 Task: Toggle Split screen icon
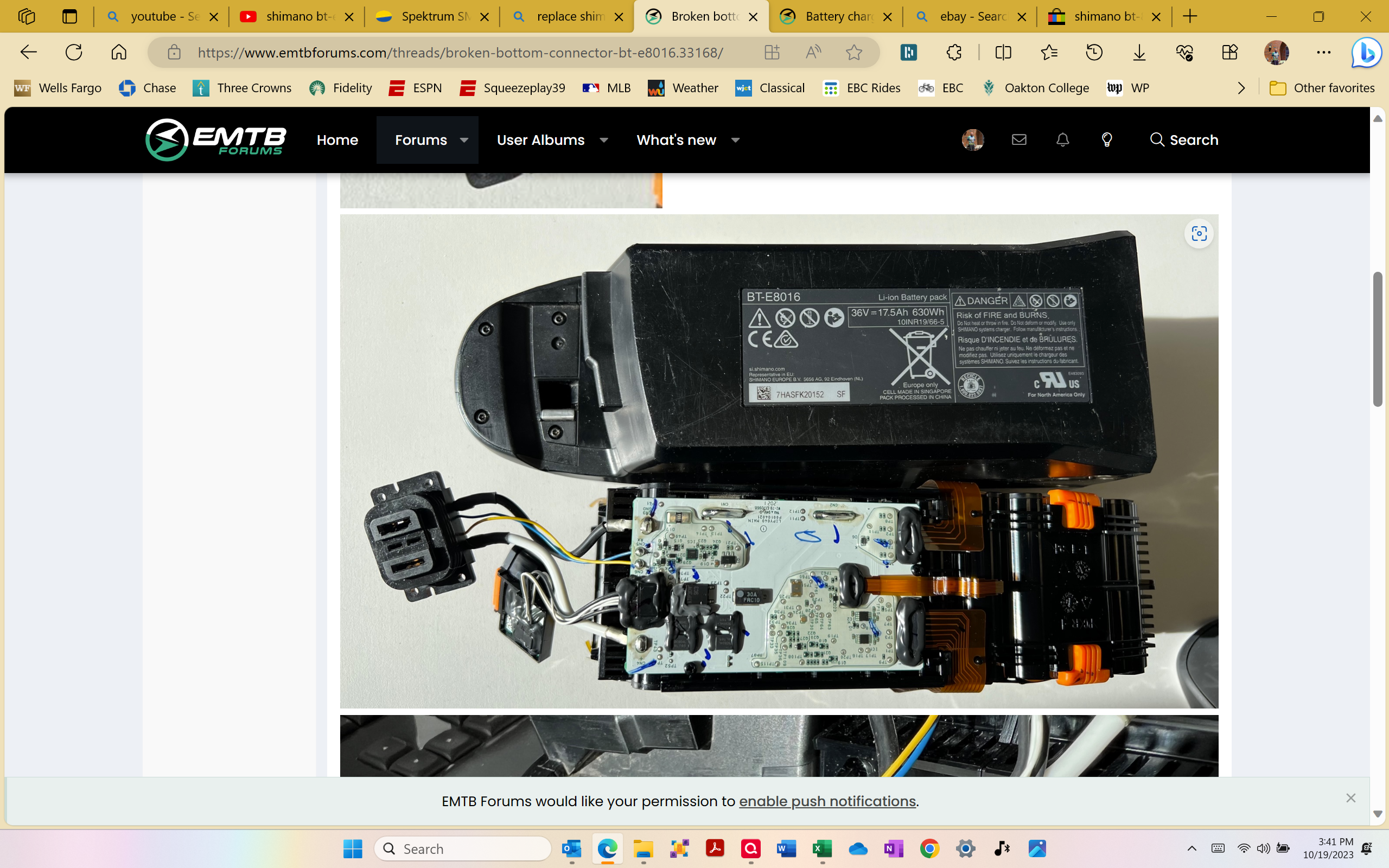coord(1003,52)
